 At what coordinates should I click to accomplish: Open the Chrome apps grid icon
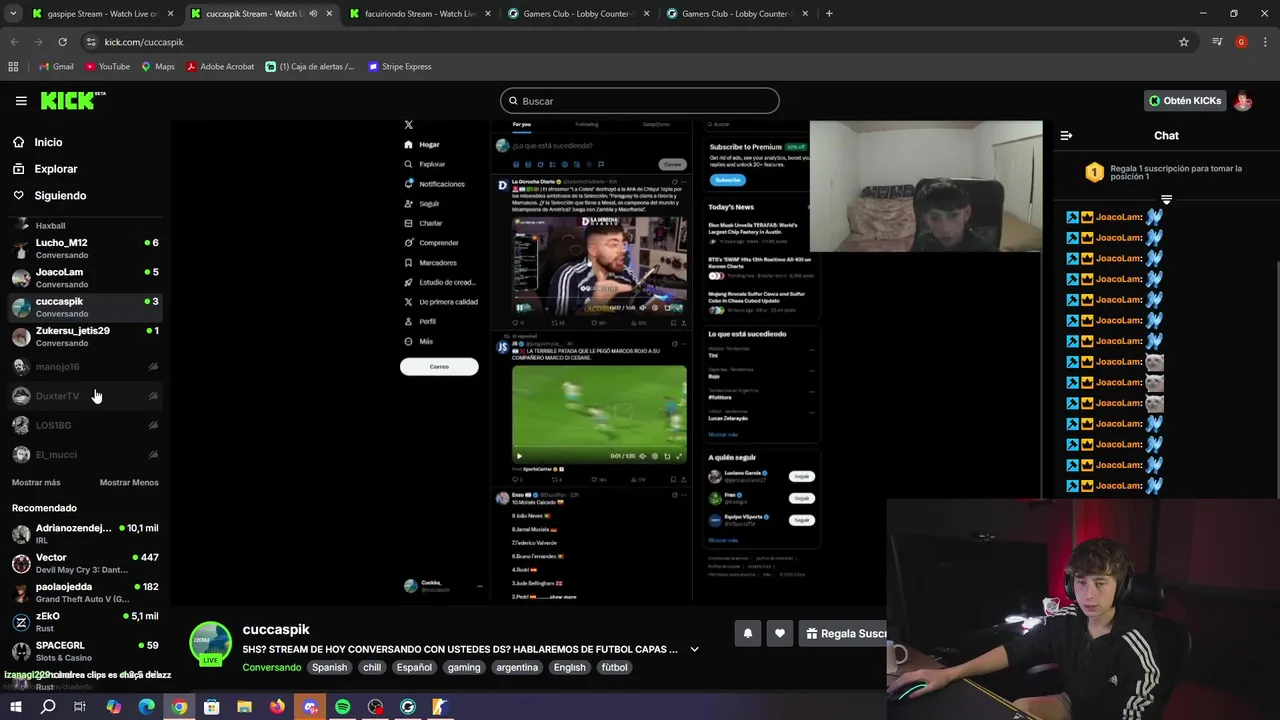coord(13,67)
